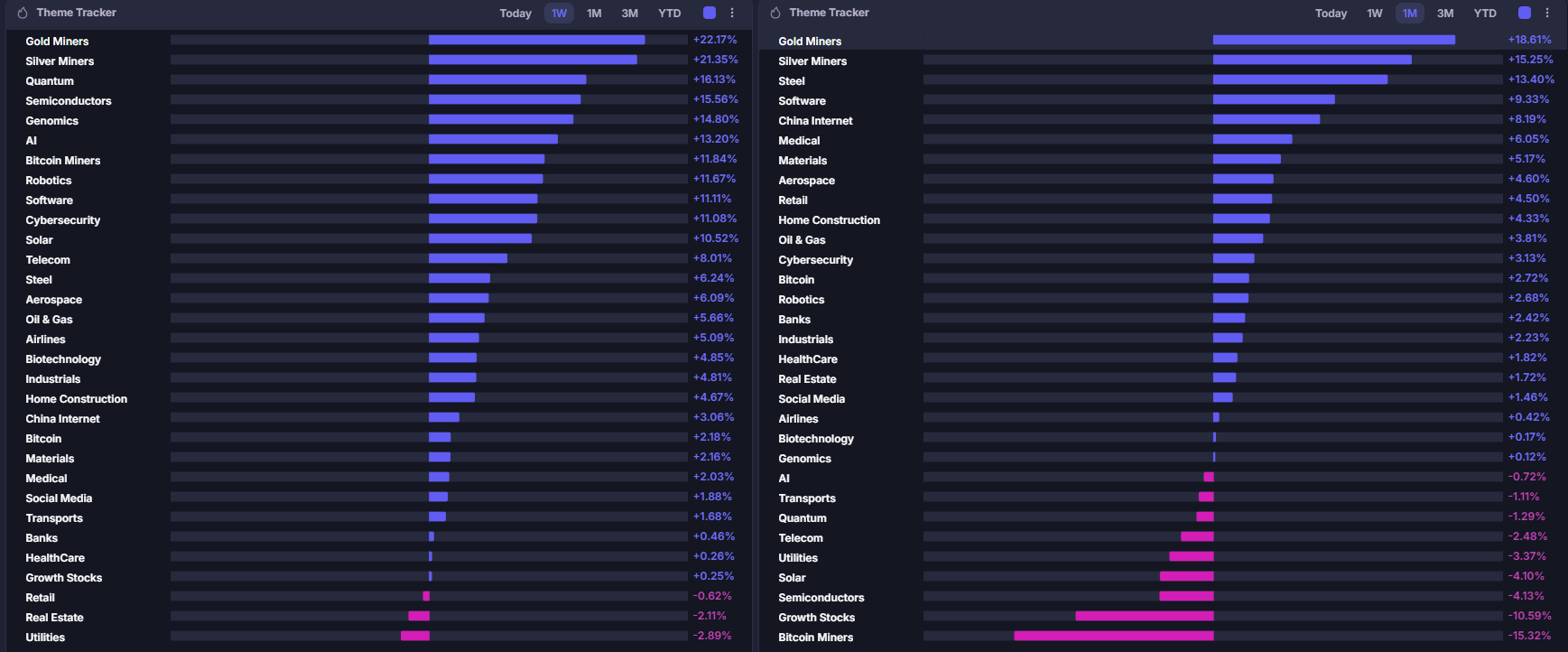Click Steel label showing +13.40%
Image resolution: width=1568 pixels, height=652 pixels.
coord(792,81)
